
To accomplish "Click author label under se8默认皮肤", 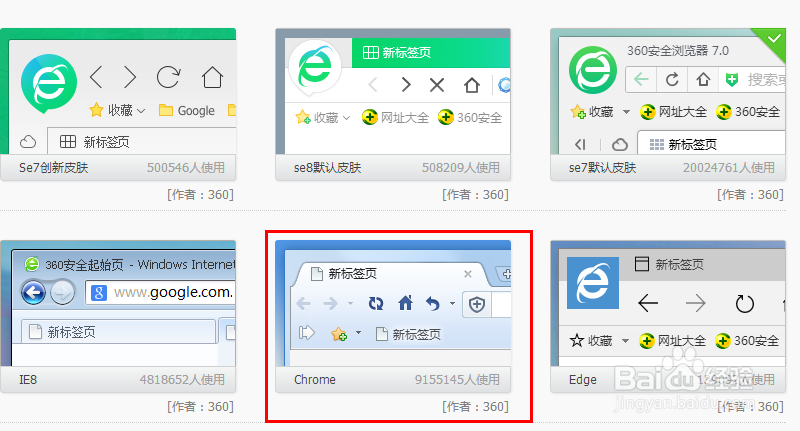I will (475, 194).
